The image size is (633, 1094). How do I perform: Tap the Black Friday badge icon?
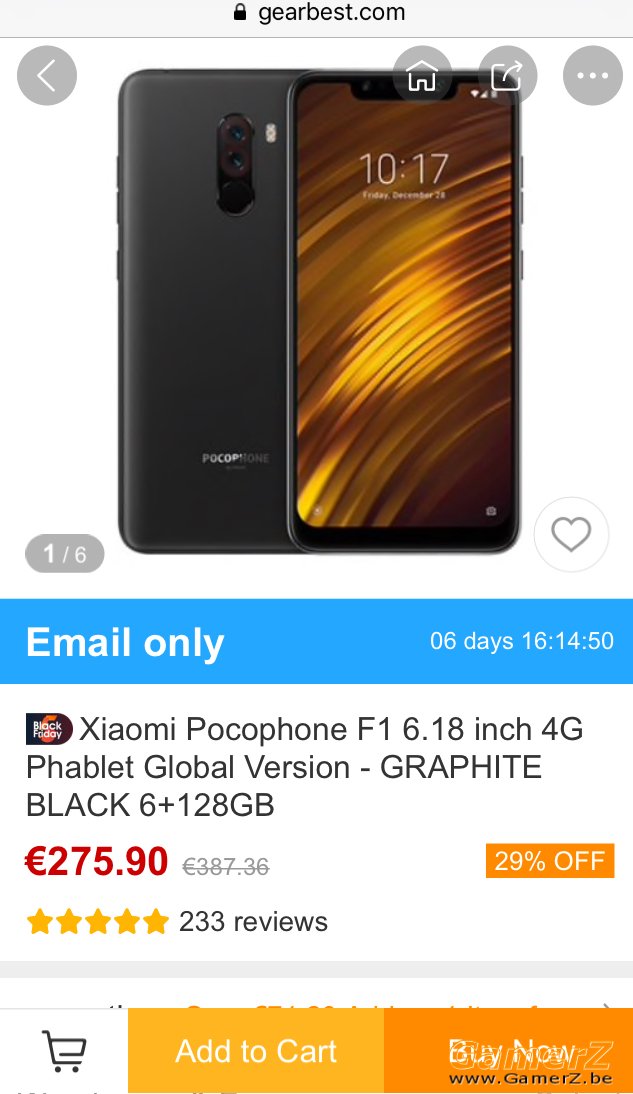click(x=49, y=729)
